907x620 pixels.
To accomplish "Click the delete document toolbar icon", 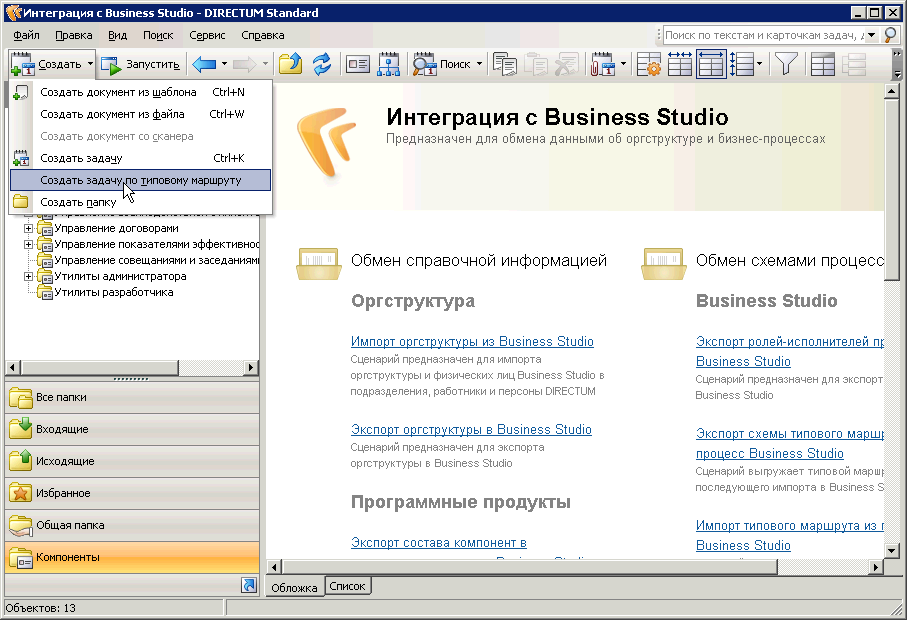I will coord(566,64).
